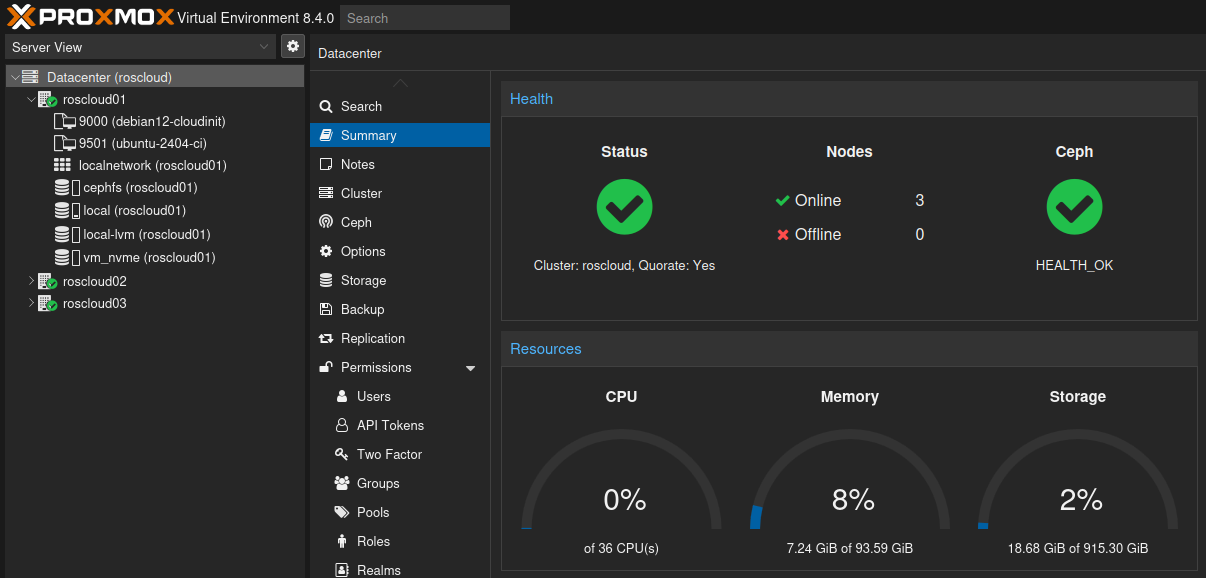
Task: Click the roscloud02 node icon
Action: 47,281
